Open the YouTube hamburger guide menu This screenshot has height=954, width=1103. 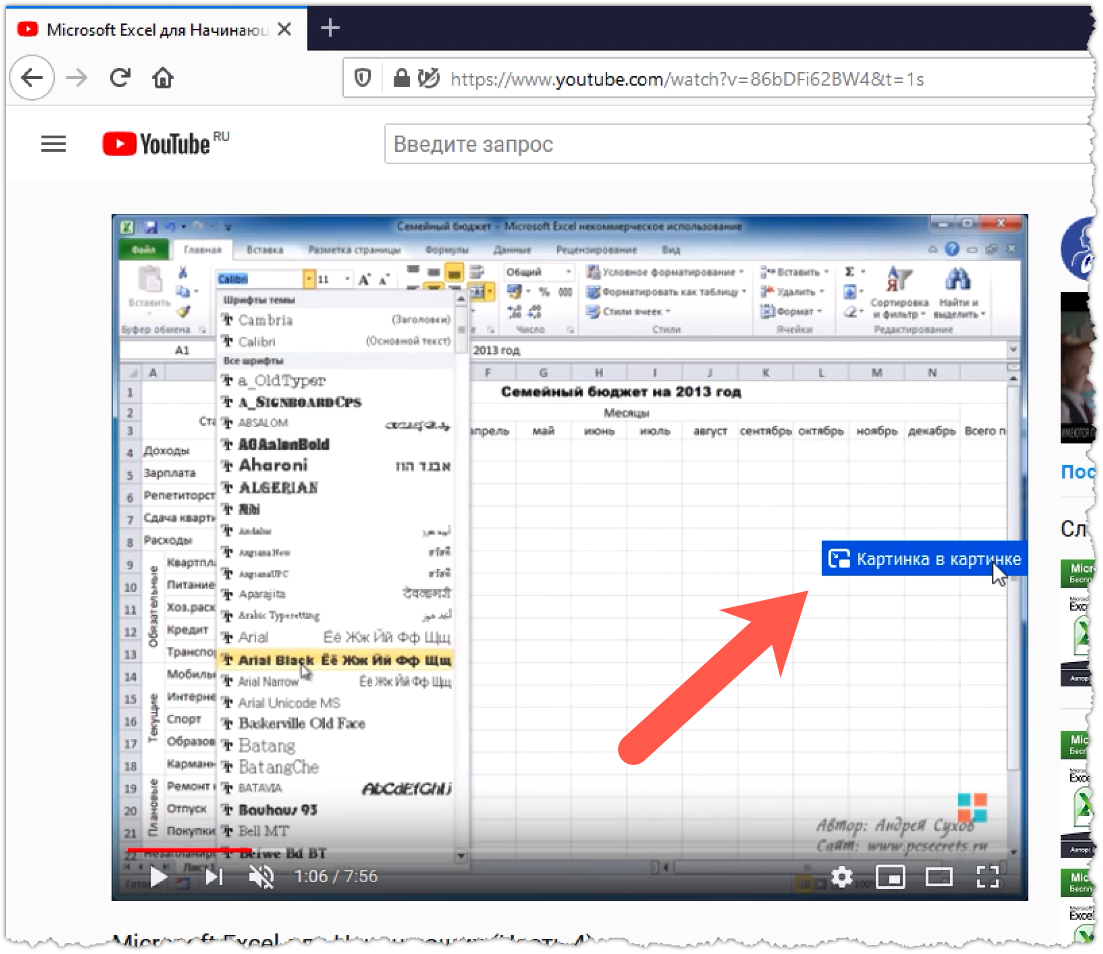pos(53,144)
